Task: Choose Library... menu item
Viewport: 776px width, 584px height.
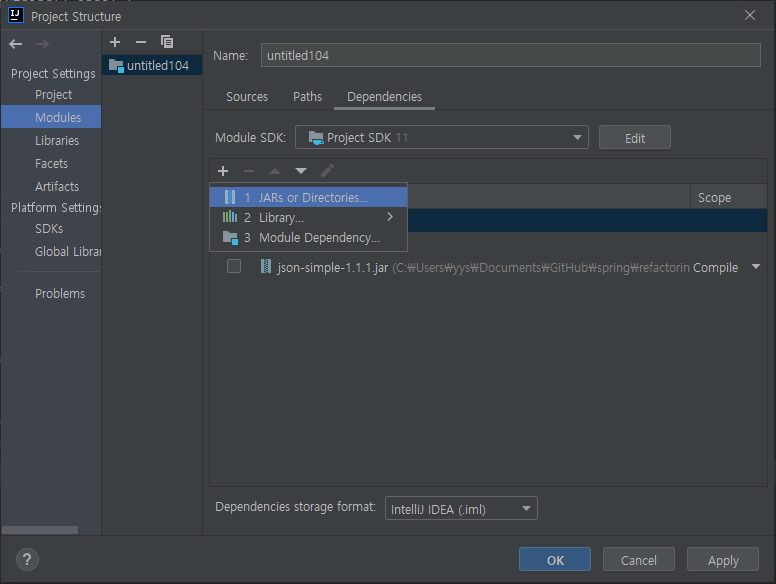Action: tap(308, 217)
